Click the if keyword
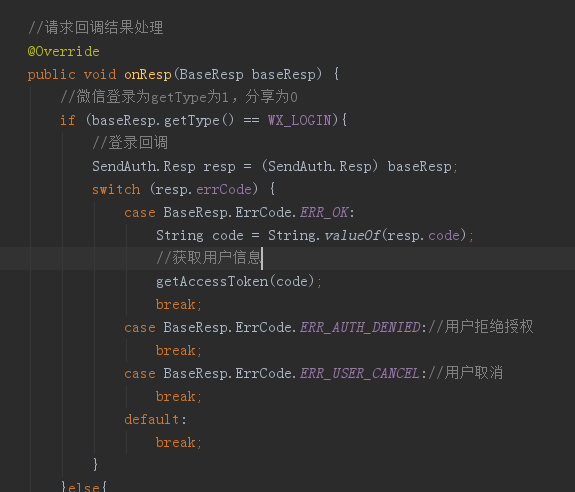 (x=68, y=120)
